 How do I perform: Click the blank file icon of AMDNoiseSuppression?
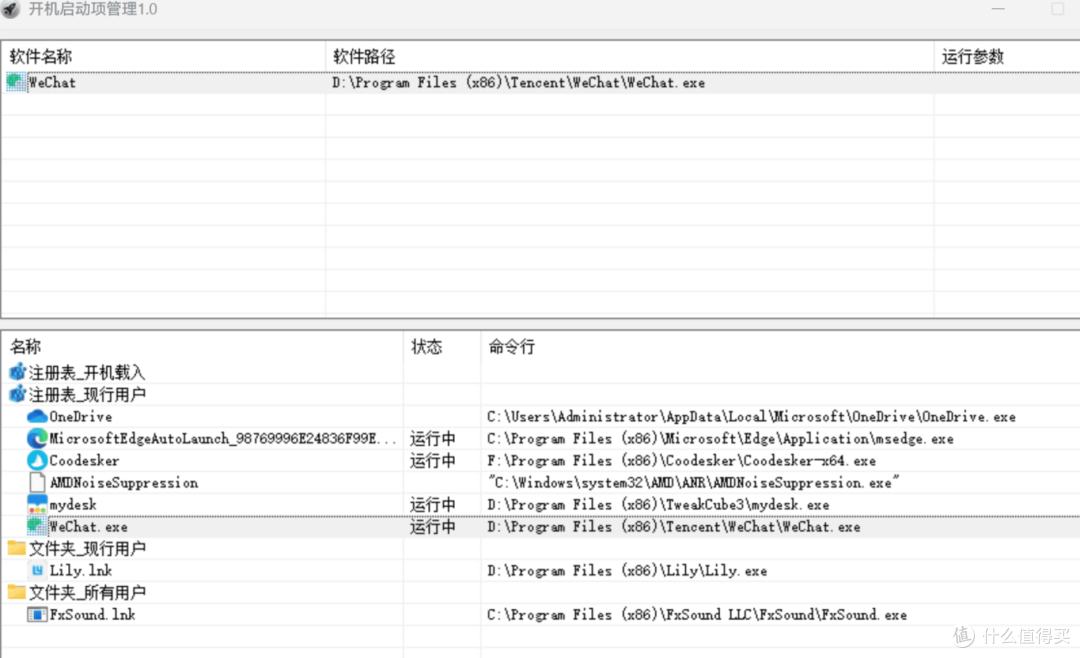(x=37, y=482)
